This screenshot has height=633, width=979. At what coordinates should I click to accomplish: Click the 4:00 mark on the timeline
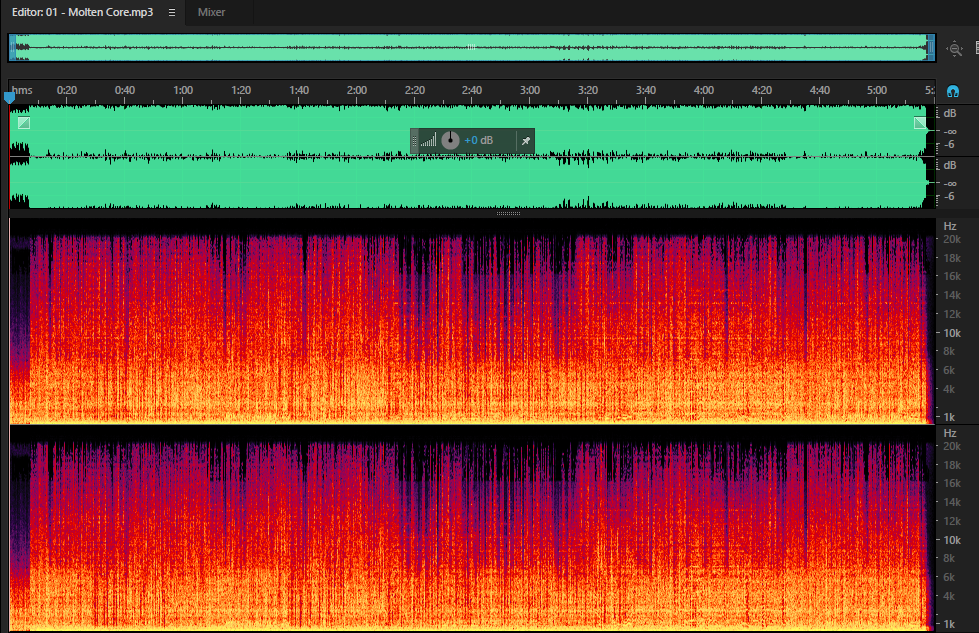[x=704, y=90]
